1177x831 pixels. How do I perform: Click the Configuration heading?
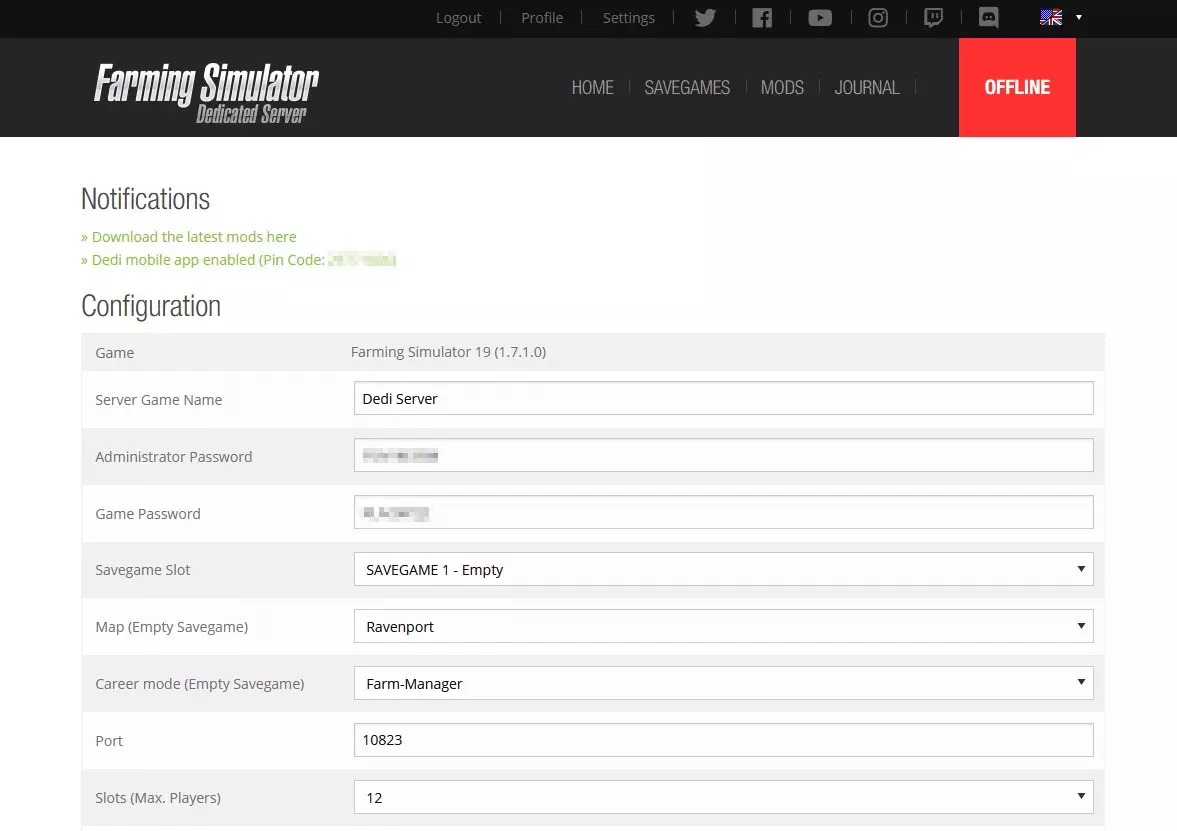coord(151,306)
